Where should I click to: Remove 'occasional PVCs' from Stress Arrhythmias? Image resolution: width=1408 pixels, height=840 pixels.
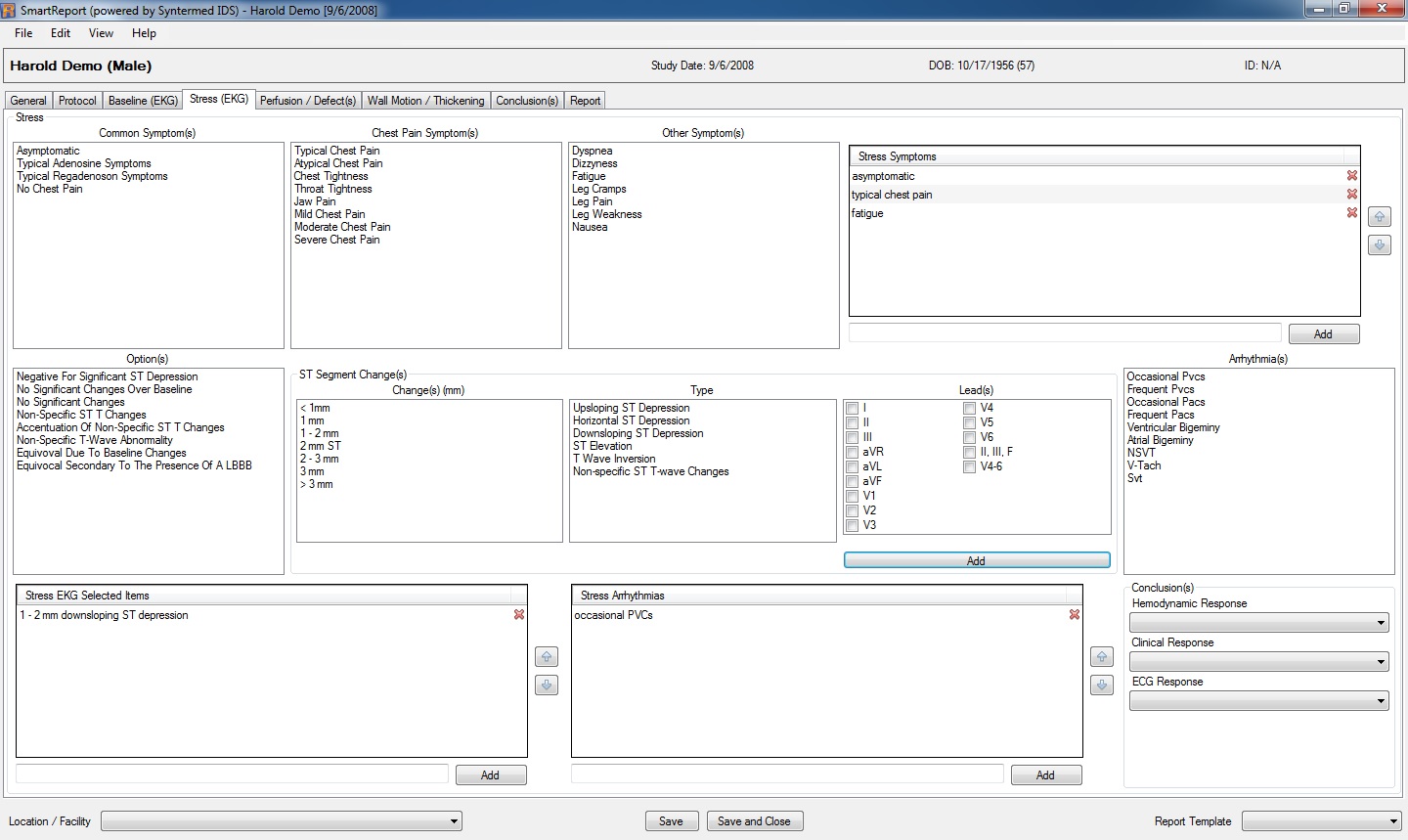(x=1075, y=615)
